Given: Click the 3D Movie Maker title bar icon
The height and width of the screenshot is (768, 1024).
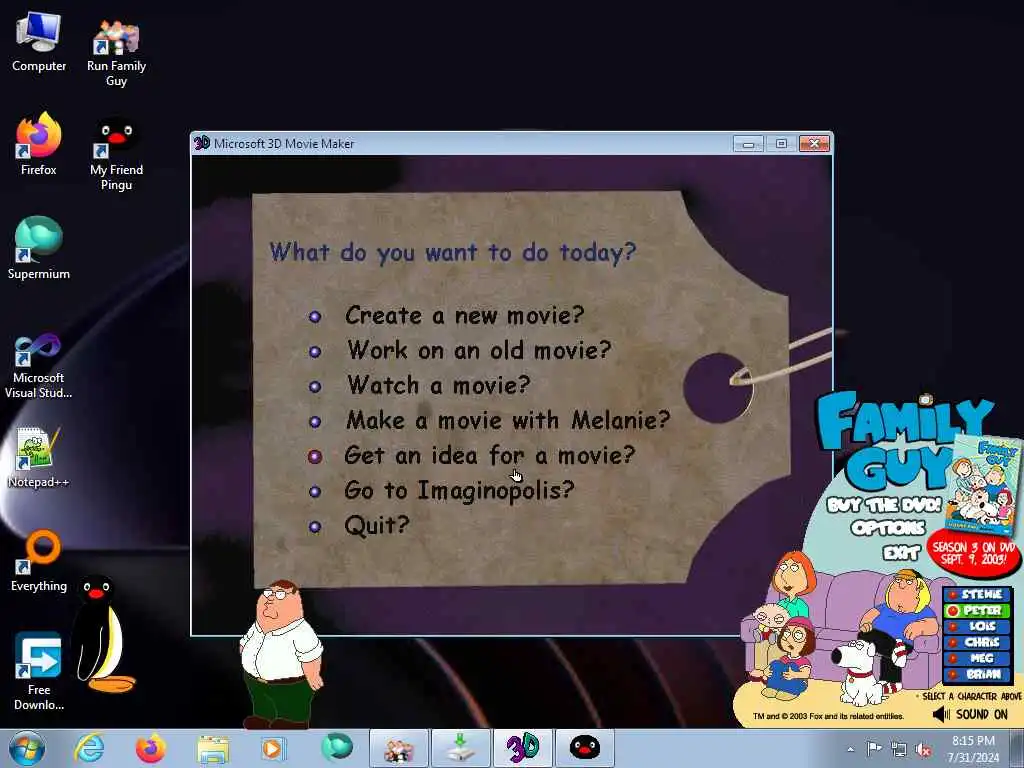Looking at the screenshot, I should pyautogui.click(x=202, y=143).
